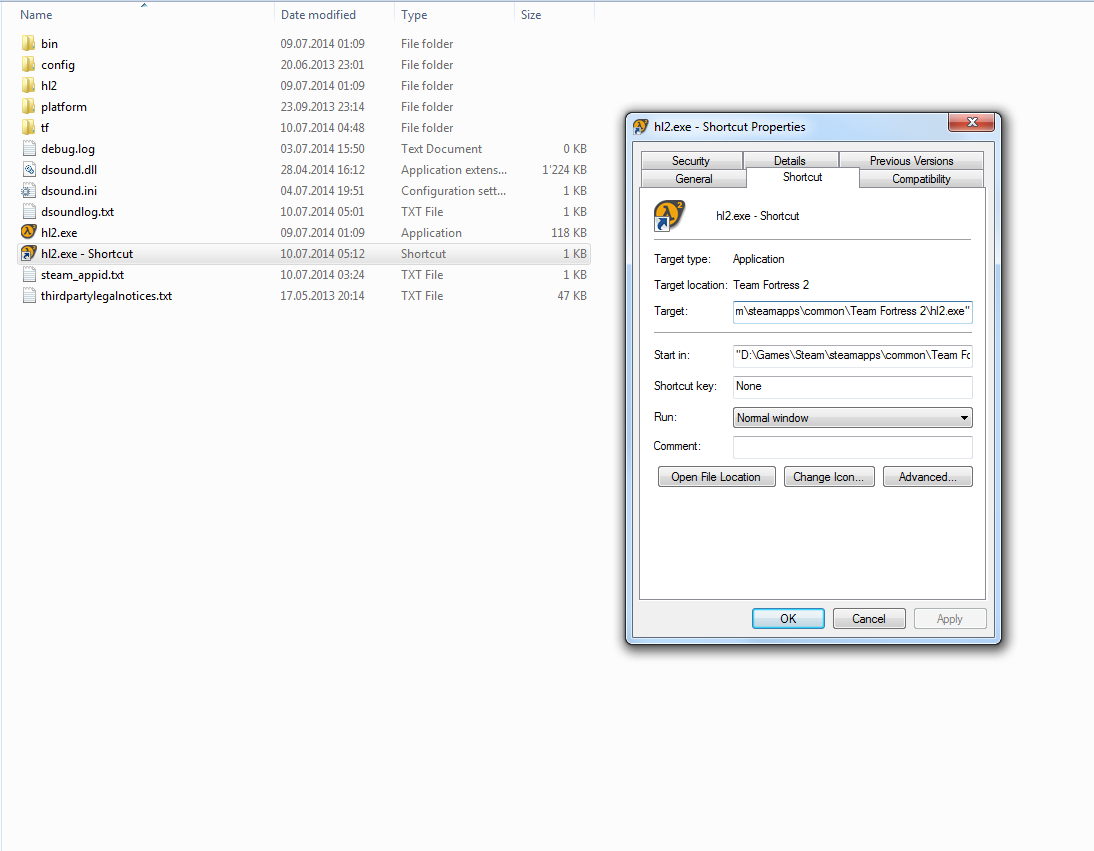Viewport: 1094px width, 851px height.
Task: Select the thirdpartylegalnotices.txt file icon
Action: (x=29, y=295)
